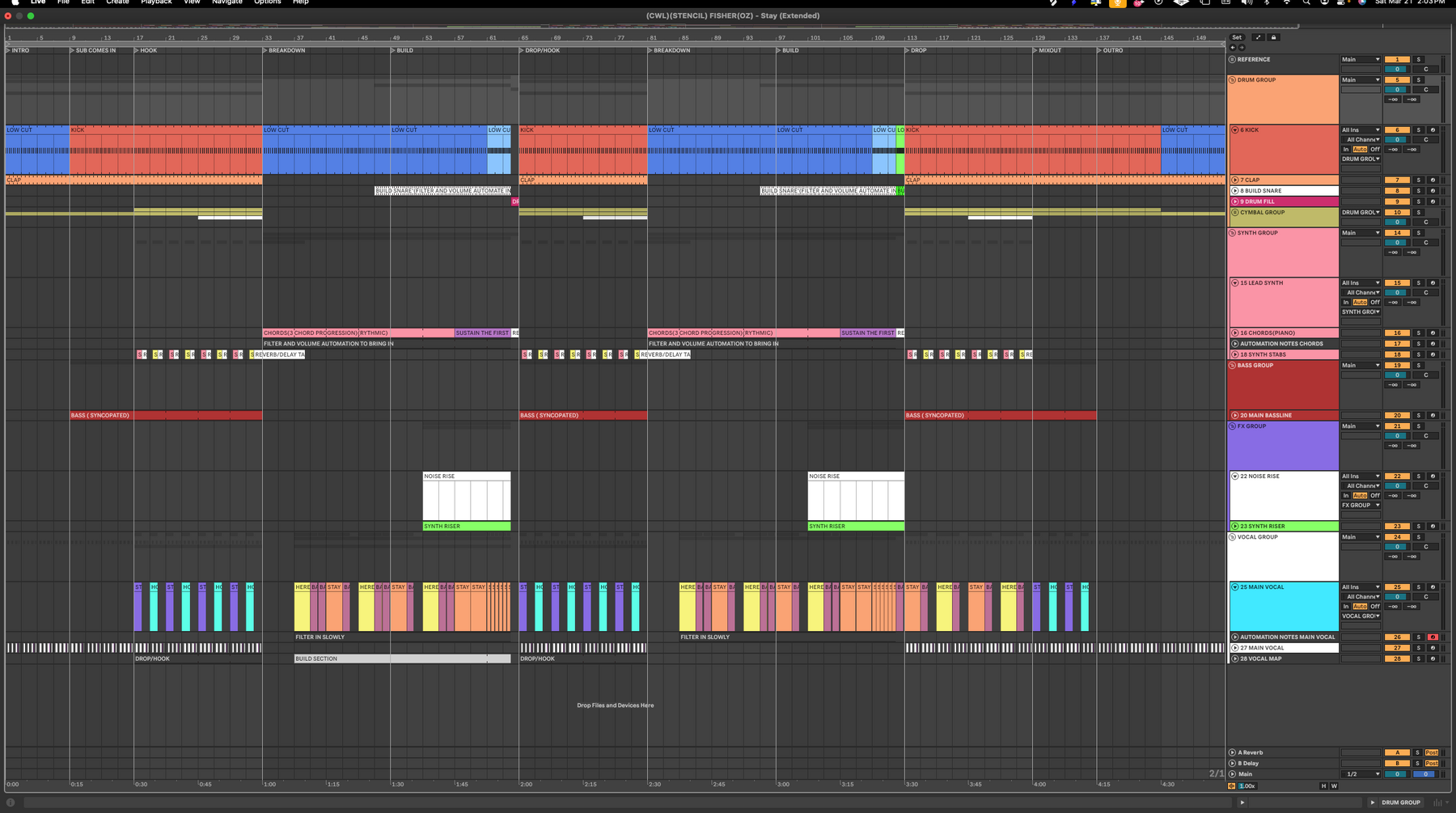Open 6 KICK All Channels dropdown
Screen dimensions: 1456x813
(1361, 140)
